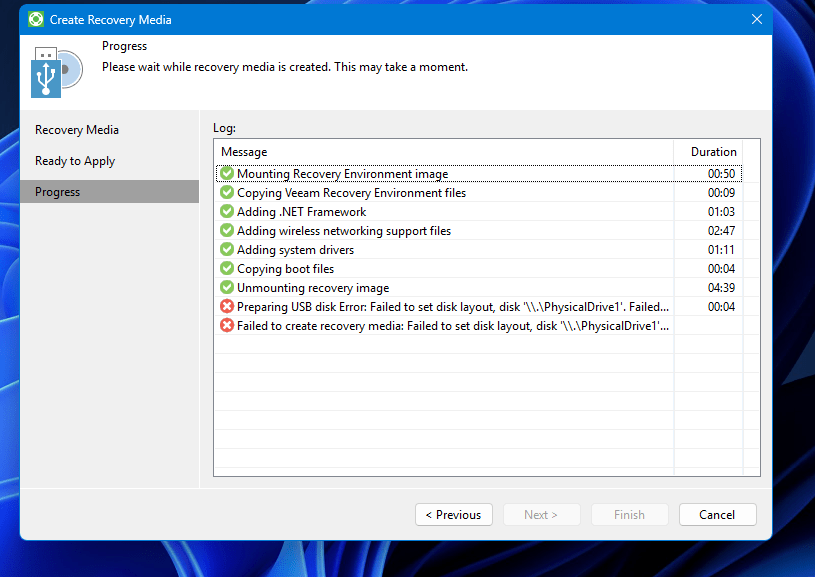The image size is (815, 577).
Task: Click green check icon for Mounting Recovery Environment
Action: [x=227, y=174]
